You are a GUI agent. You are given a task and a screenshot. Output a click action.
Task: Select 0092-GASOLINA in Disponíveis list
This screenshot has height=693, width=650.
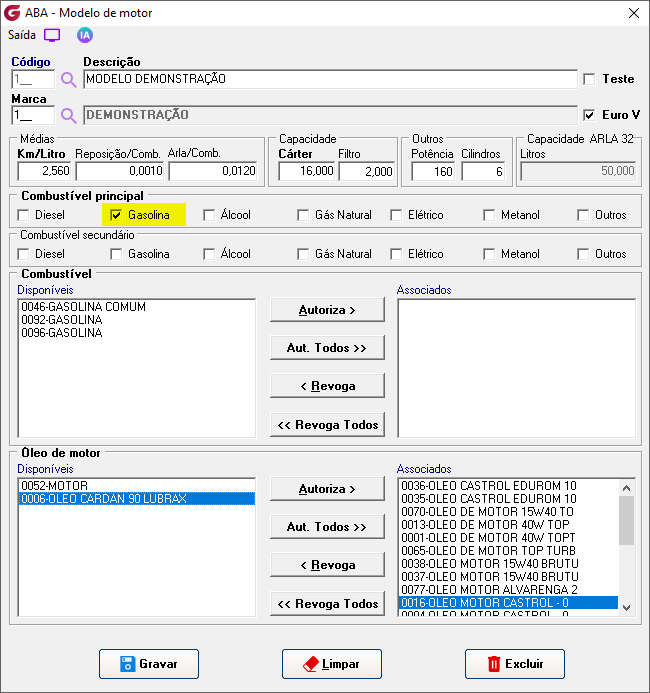coord(136,320)
